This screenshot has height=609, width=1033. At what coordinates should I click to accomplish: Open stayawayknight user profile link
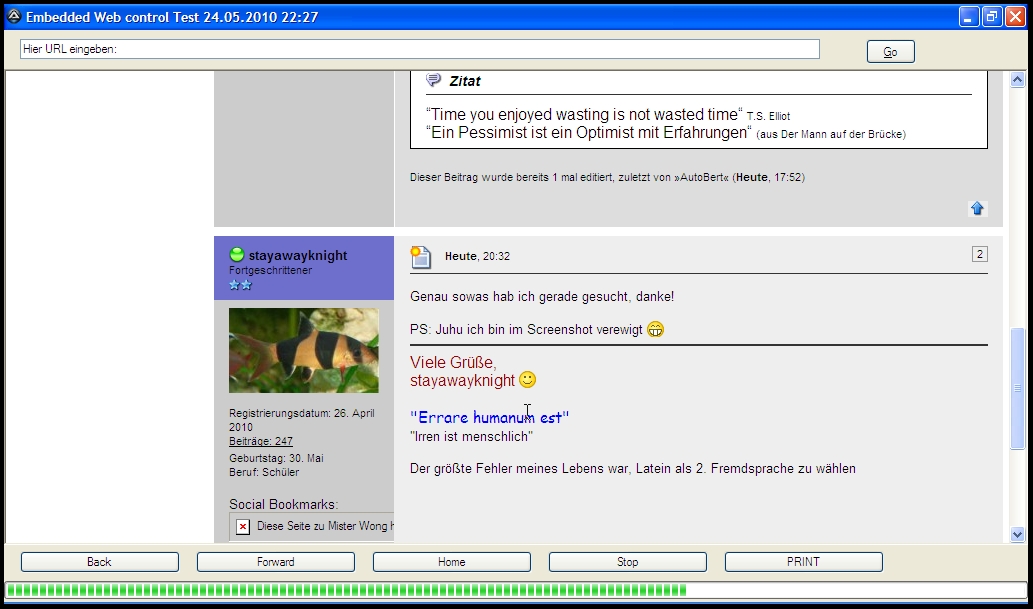(297, 256)
